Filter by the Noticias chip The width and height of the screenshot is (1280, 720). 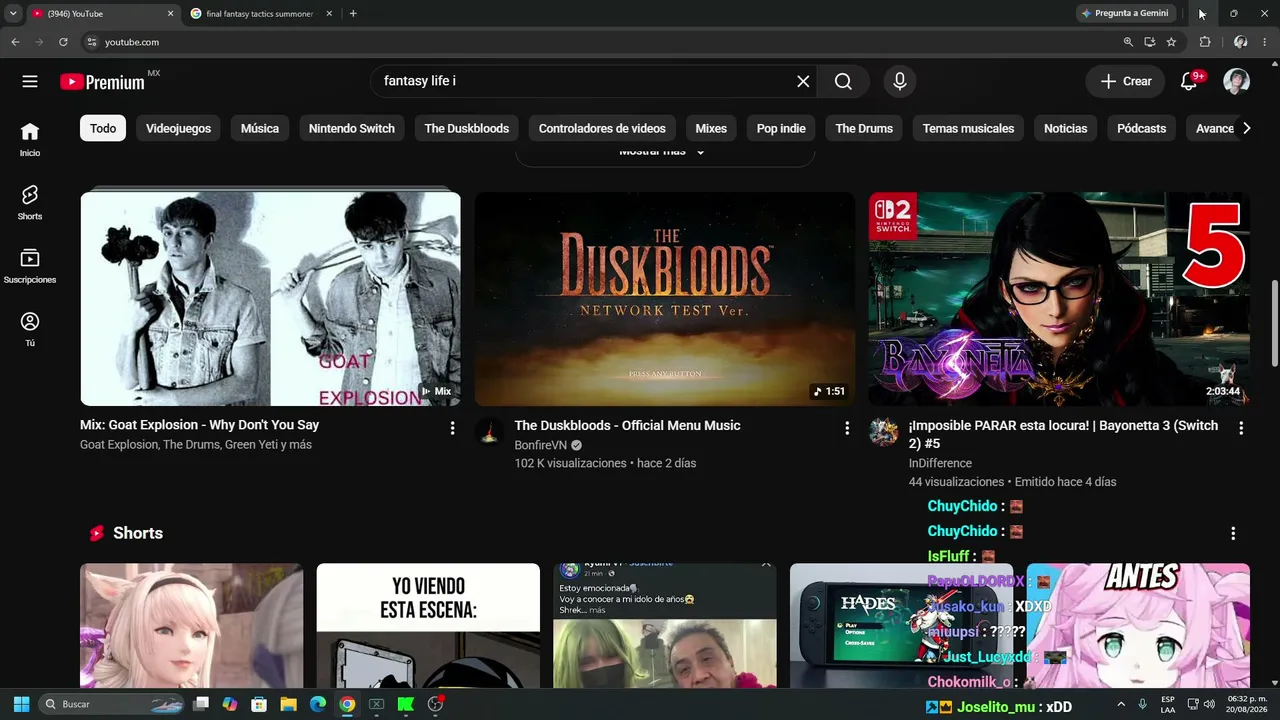point(1066,128)
